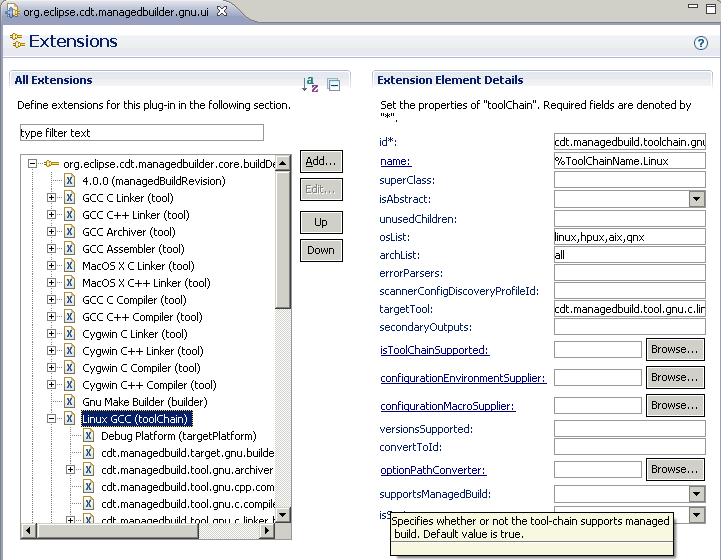Click the help question mark icon
721x560 pixels.
[701, 43]
